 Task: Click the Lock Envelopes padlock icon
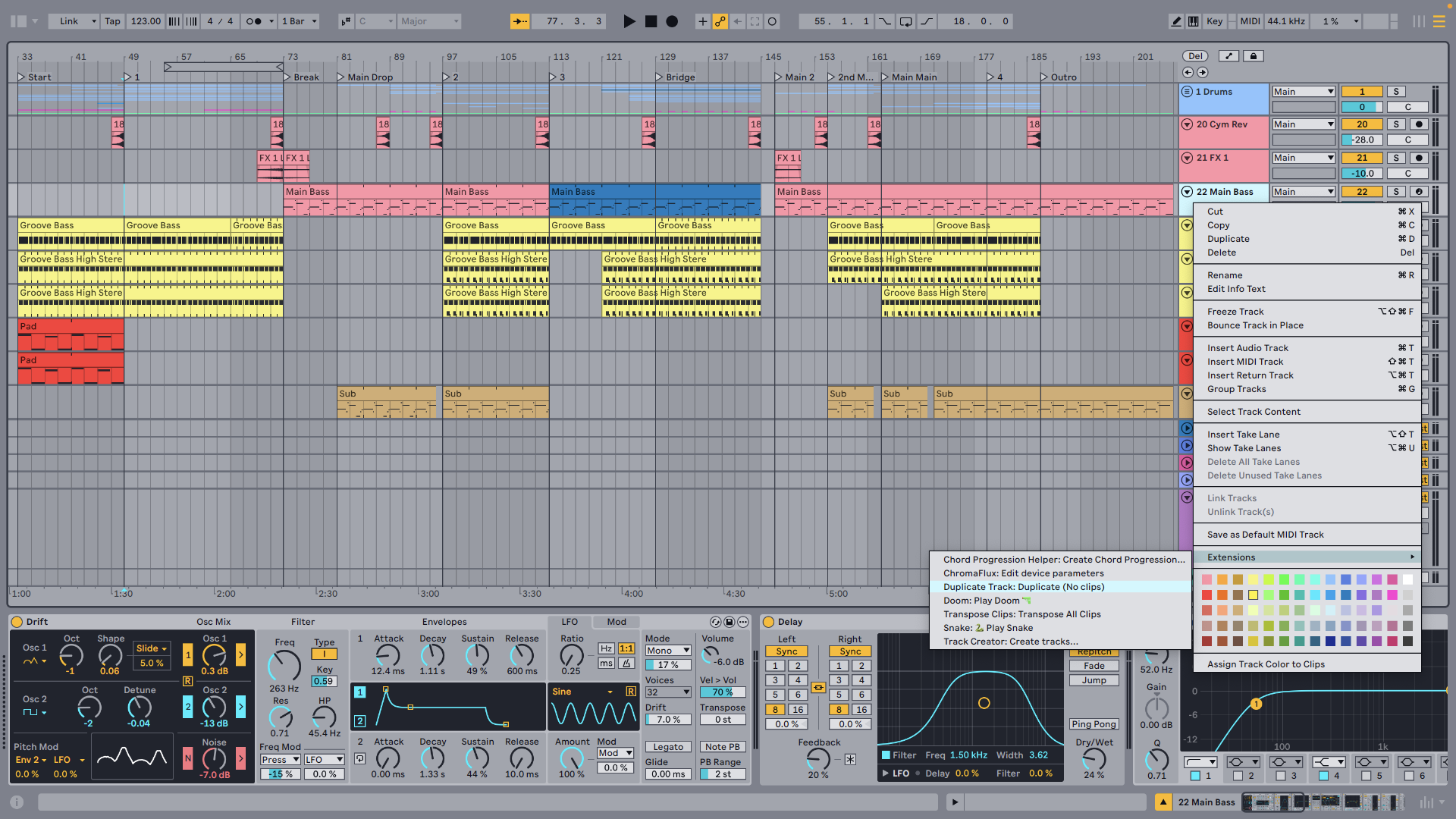[1253, 56]
